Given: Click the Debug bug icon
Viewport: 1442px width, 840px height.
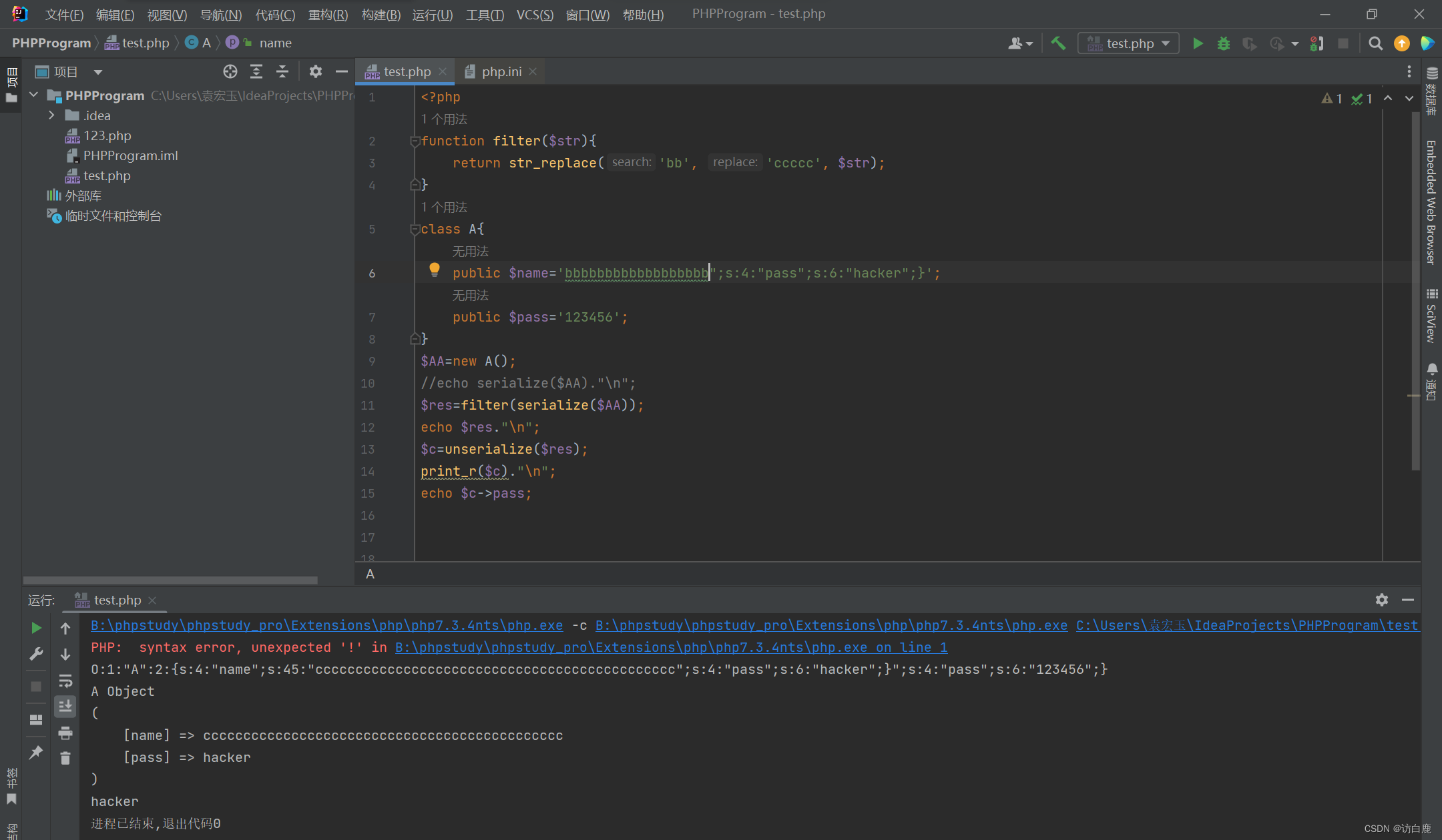Looking at the screenshot, I should click(x=1223, y=43).
